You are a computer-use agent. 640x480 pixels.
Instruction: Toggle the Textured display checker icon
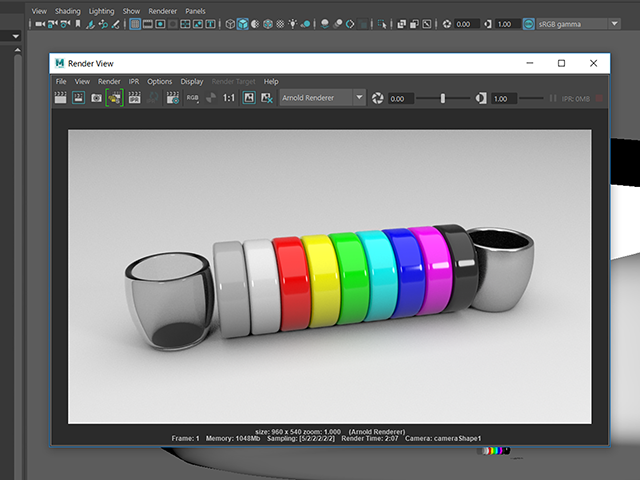point(280,24)
